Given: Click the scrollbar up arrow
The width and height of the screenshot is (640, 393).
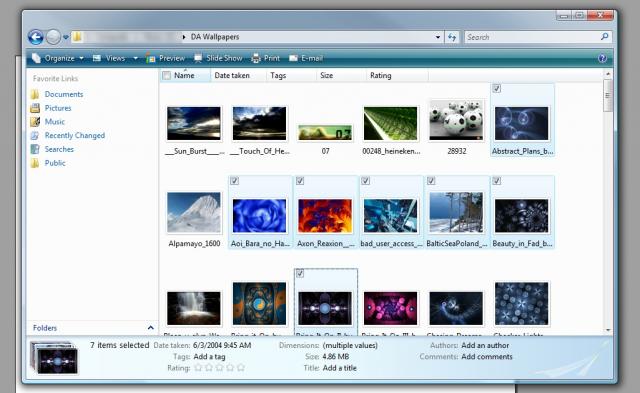Looking at the screenshot, I should pyautogui.click(x=608, y=74).
